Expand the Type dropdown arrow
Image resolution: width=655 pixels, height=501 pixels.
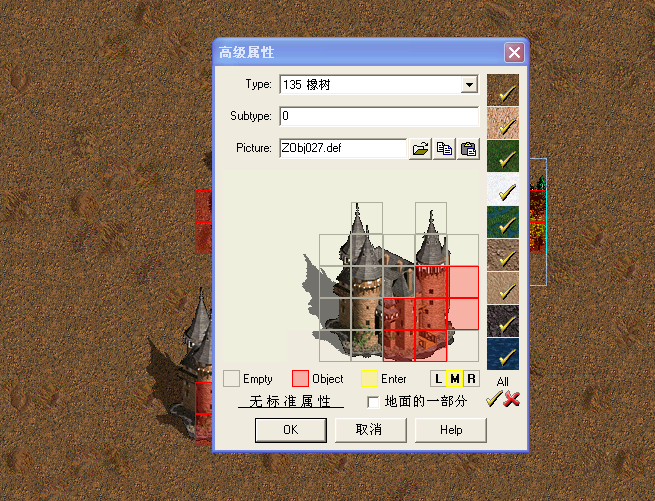pyautogui.click(x=470, y=85)
